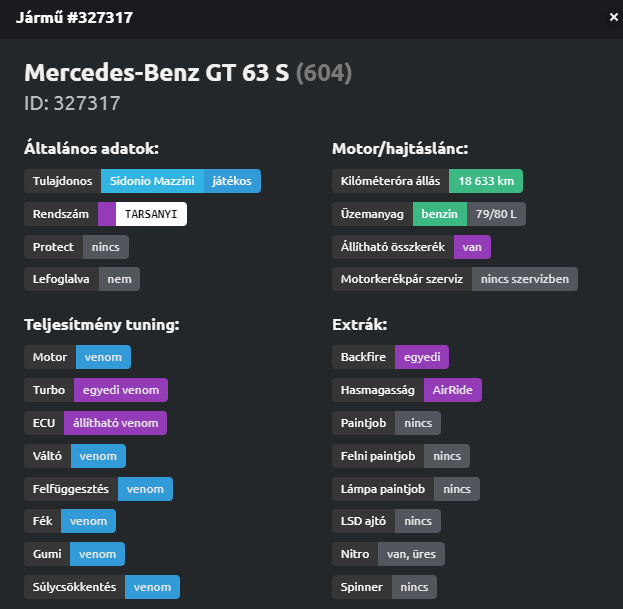The height and width of the screenshot is (609, 623).
Task: Click the Súlycsökkentés venom badge
Action: [152, 587]
